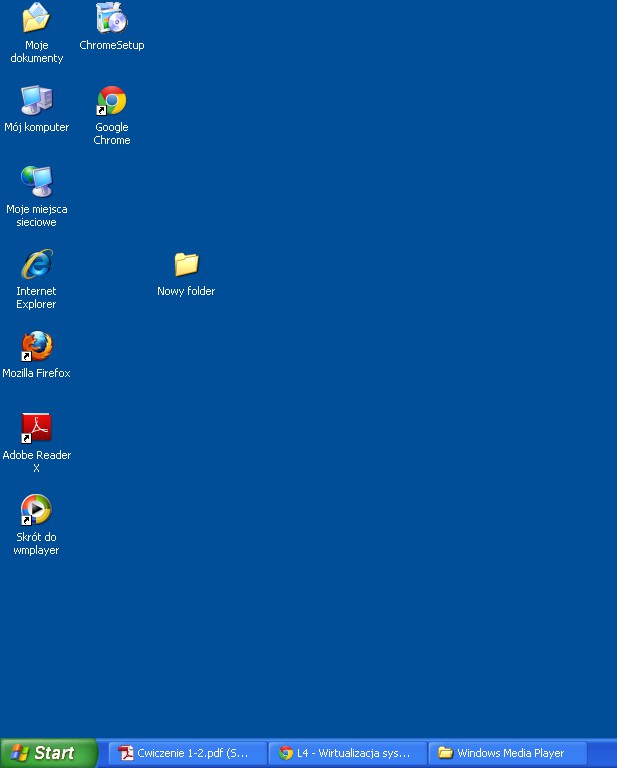Switch to L4 - Wirtualizacja Chrome window

tap(347, 753)
